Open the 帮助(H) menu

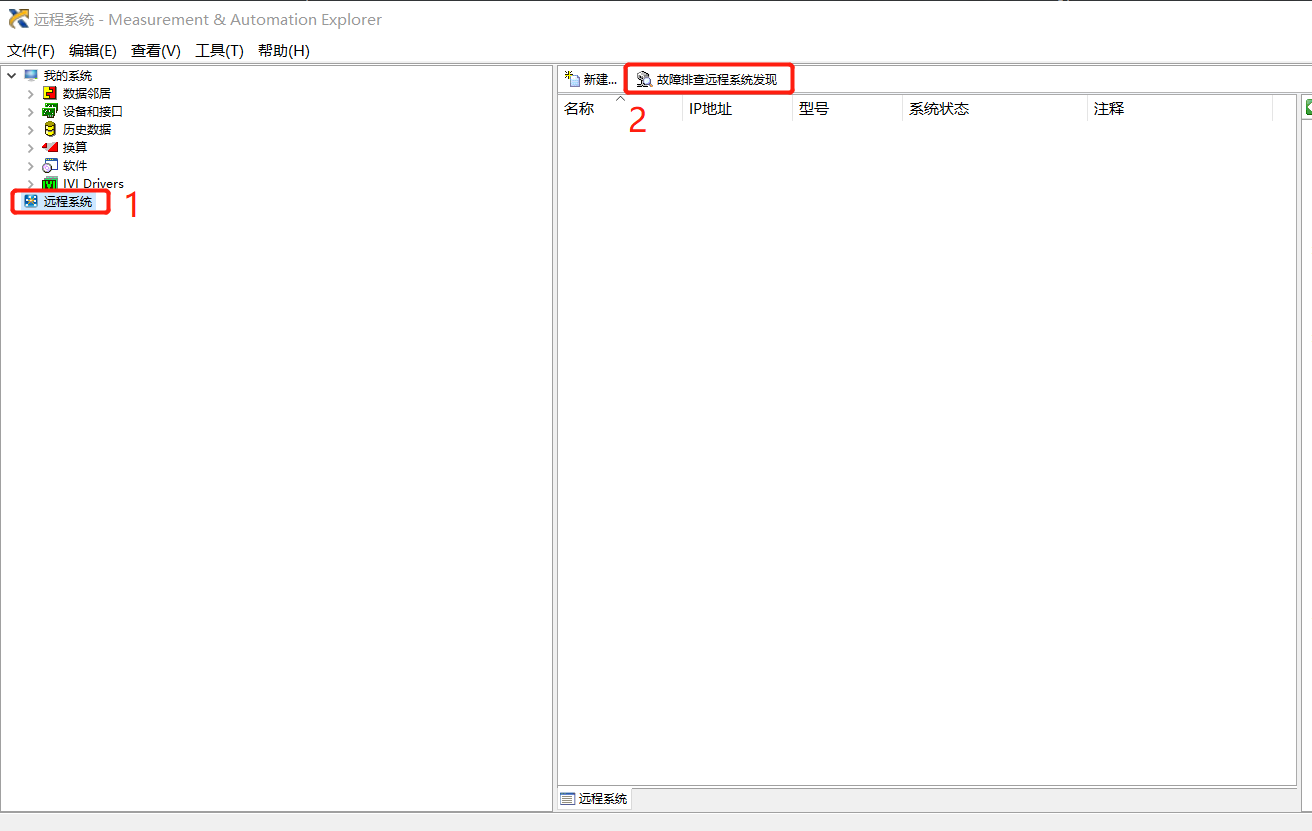tap(284, 51)
